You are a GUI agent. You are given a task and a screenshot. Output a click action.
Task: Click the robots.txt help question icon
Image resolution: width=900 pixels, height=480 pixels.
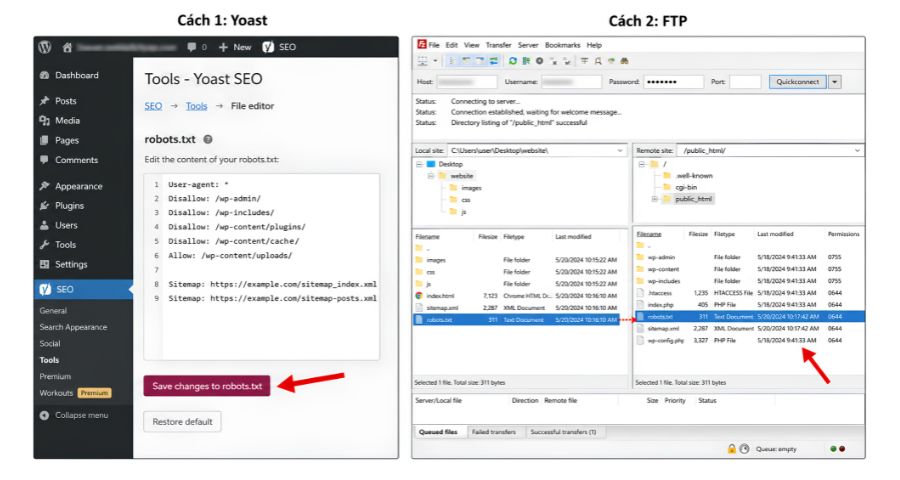(208, 140)
